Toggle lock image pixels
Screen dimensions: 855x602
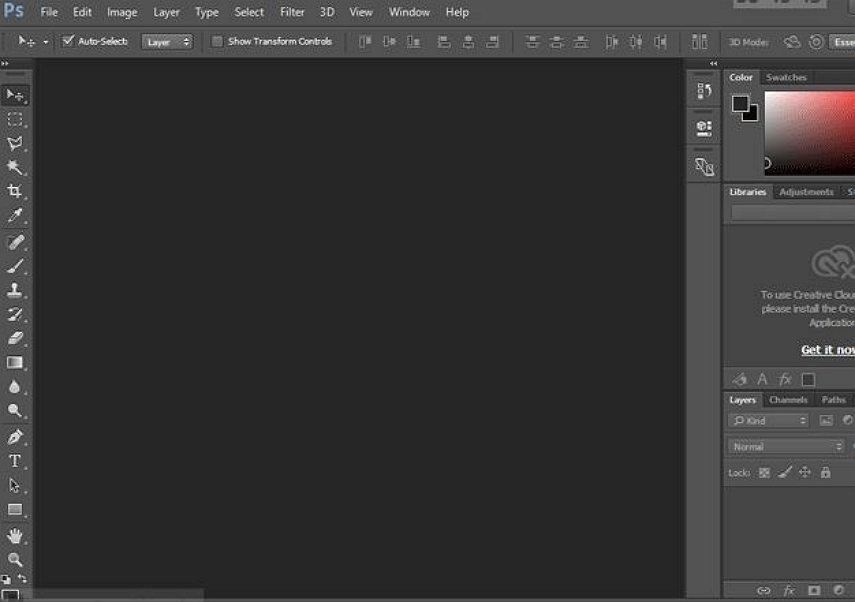click(x=785, y=472)
